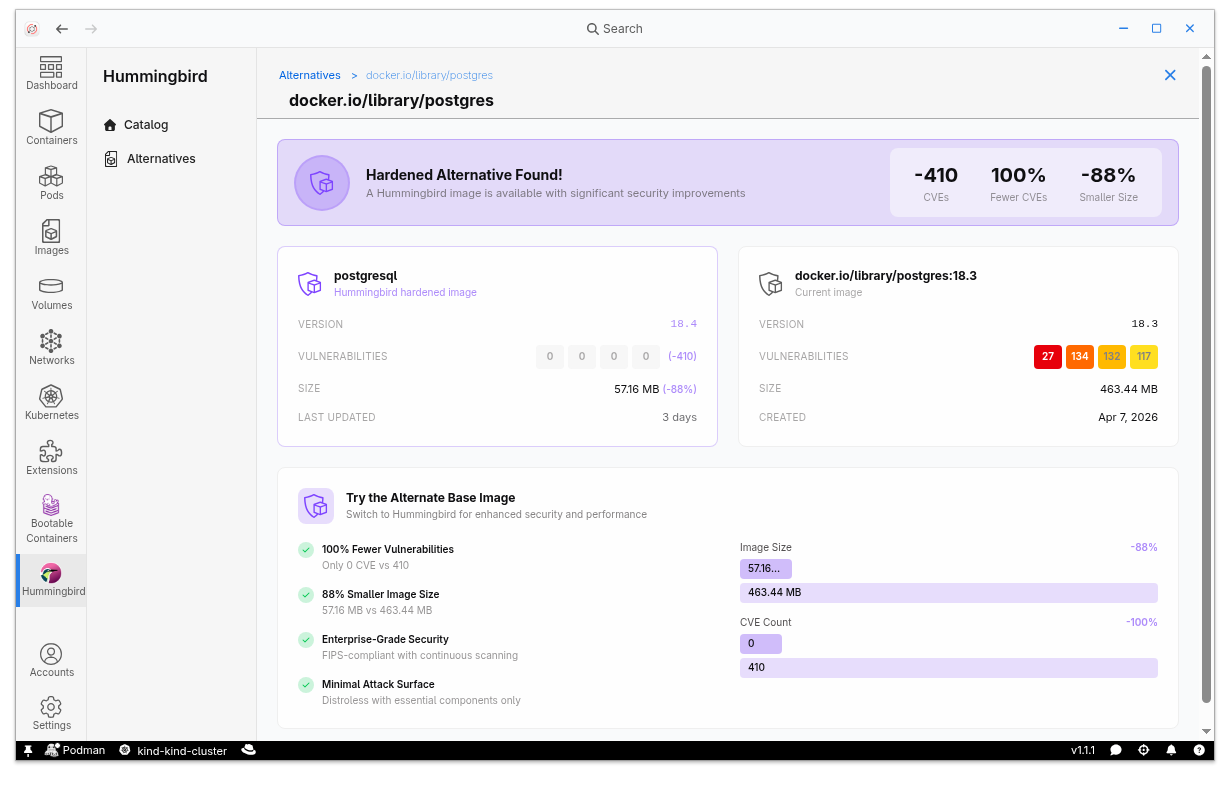Screen dimensions: 1230x793
Task: Go to the Containers view
Action: pyautogui.click(x=51, y=128)
